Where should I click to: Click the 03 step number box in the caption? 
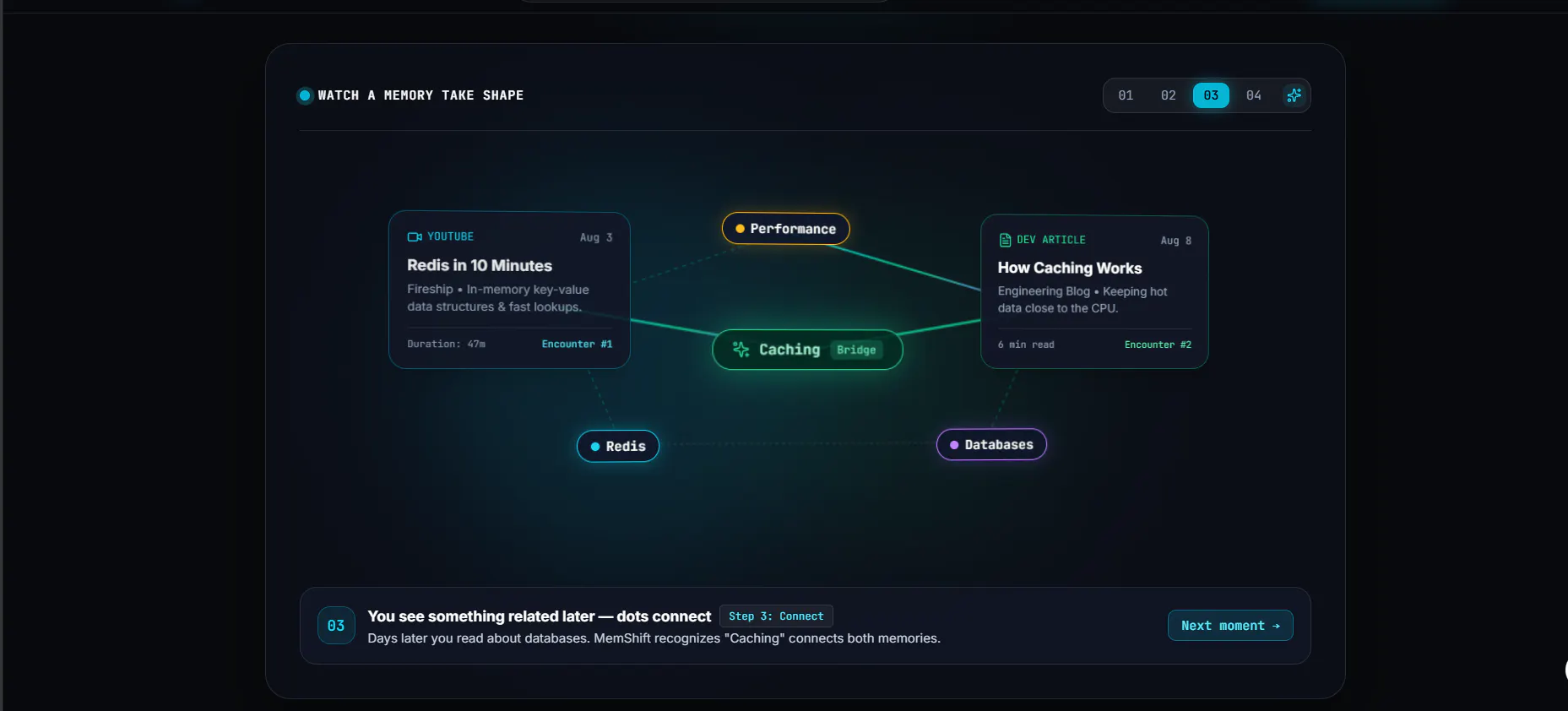pyautogui.click(x=336, y=626)
